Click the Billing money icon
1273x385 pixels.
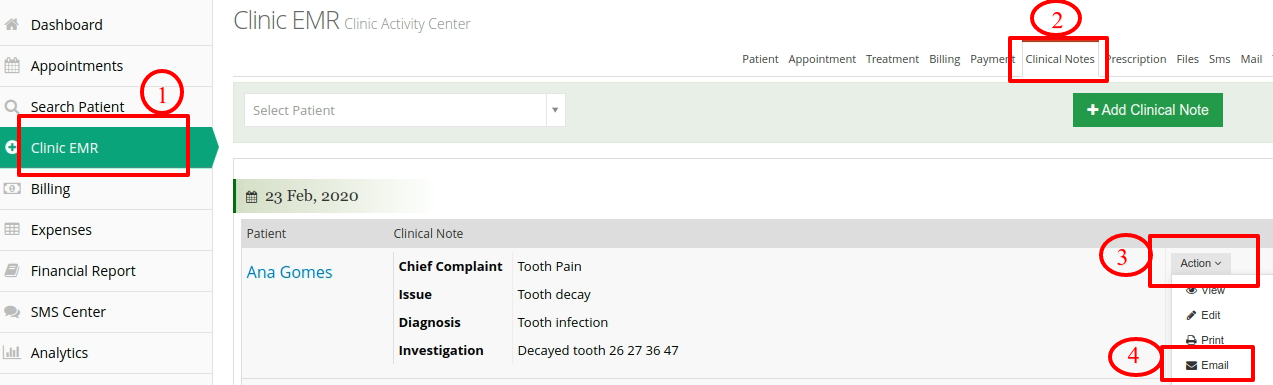coord(12,189)
